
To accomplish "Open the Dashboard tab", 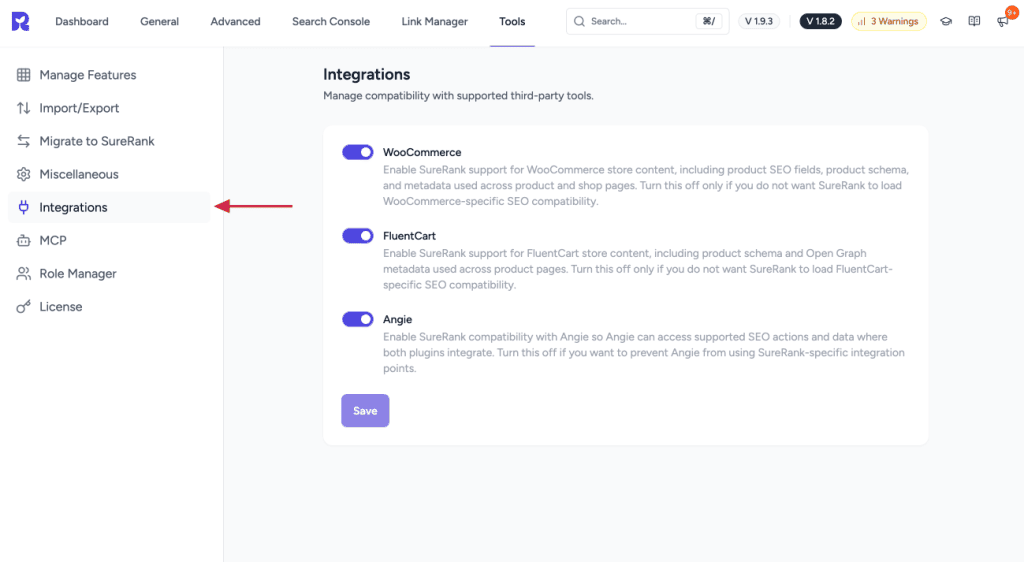I will [x=82, y=22].
